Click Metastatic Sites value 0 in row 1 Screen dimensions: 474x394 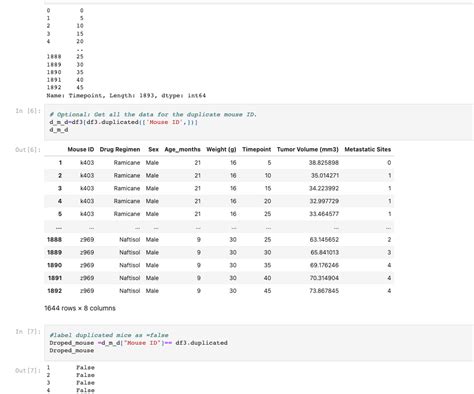(389, 163)
